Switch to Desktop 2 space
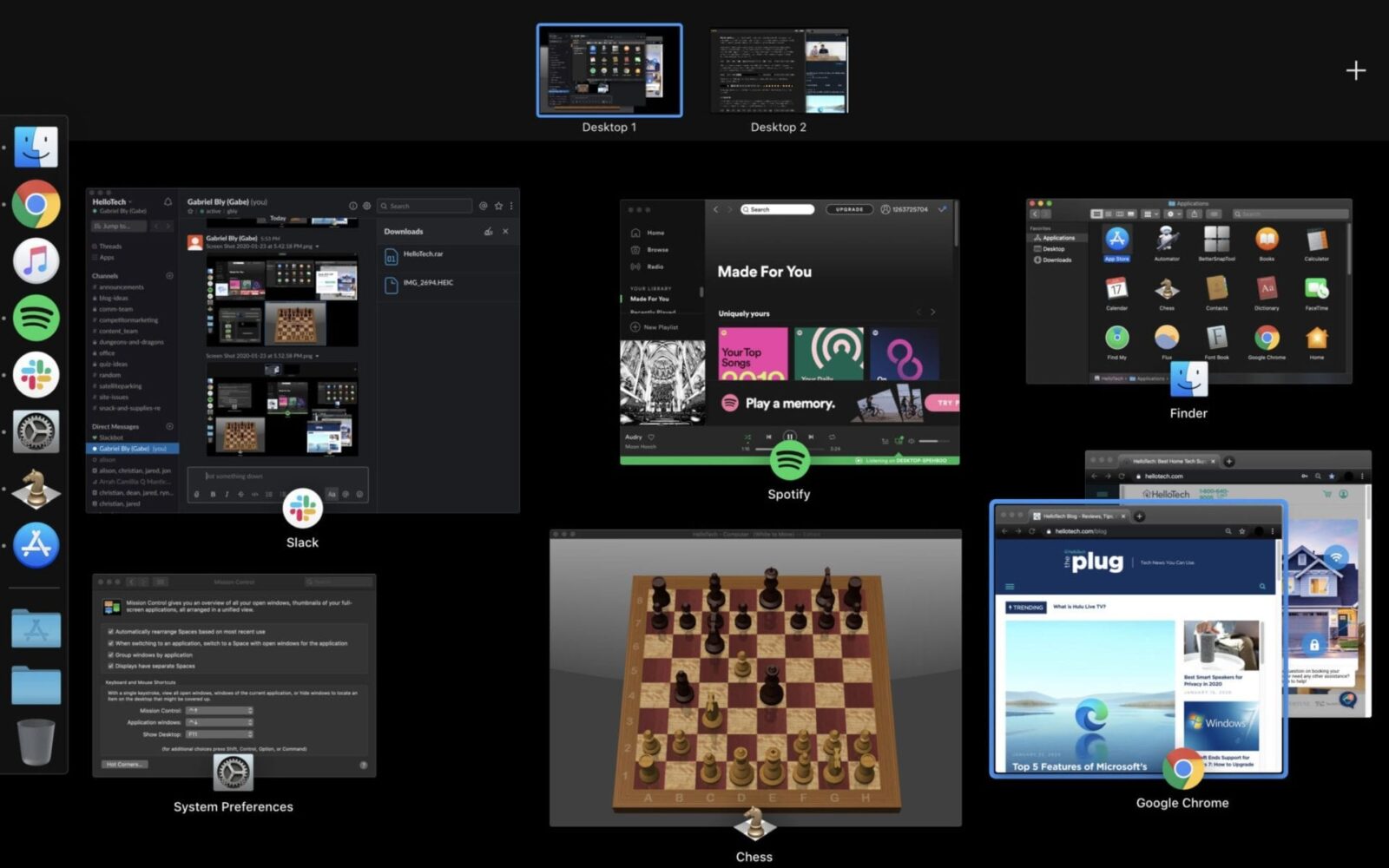Screen dimensions: 1389x868 pyautogui.click(x=779, y=71)
